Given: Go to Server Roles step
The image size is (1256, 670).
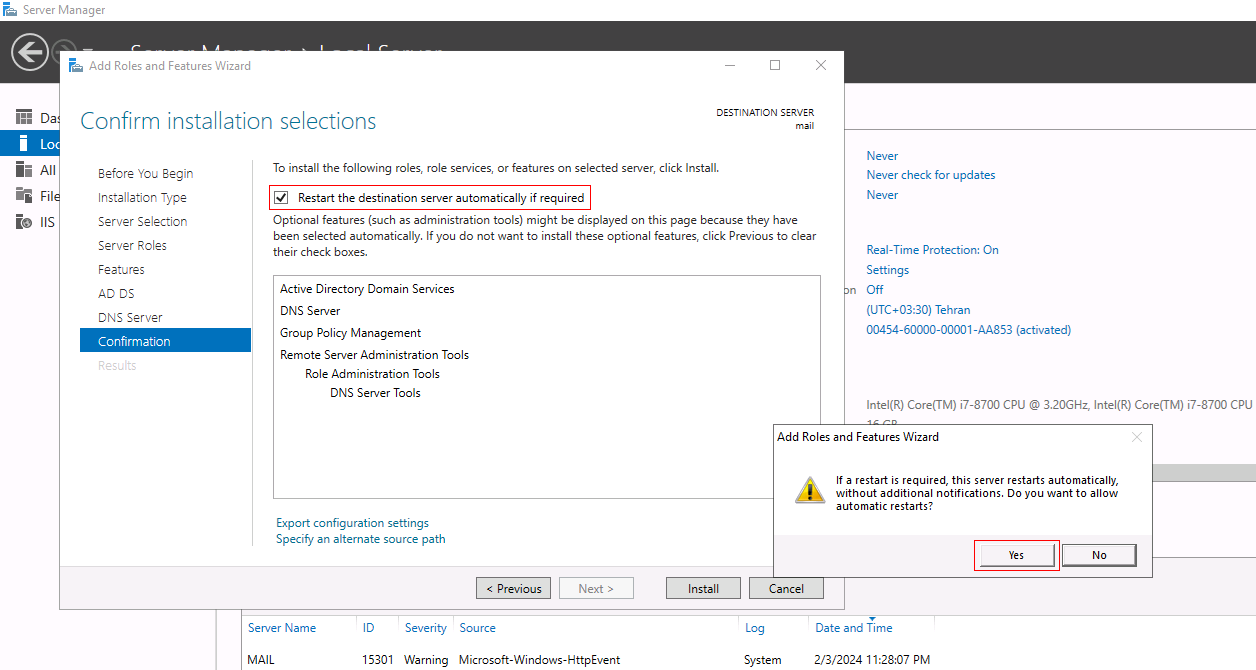Looking at the screenshot, I should pos(132,245).
